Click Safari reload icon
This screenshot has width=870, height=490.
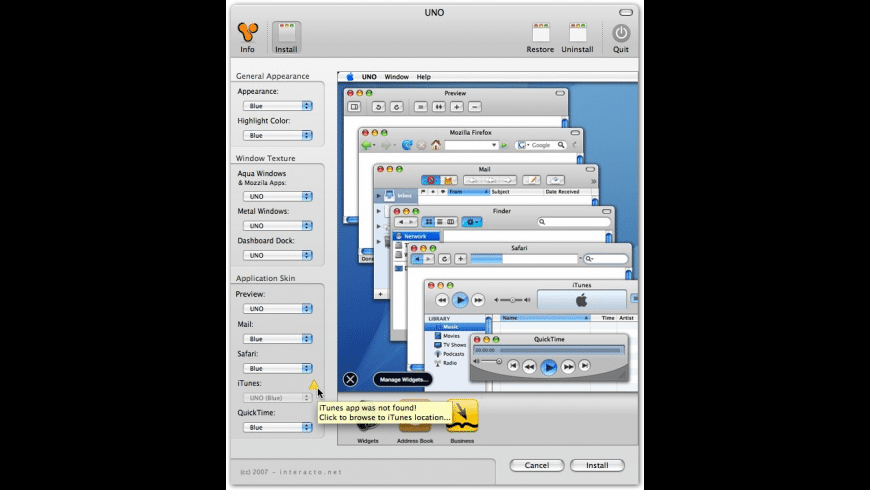(444, 259)
